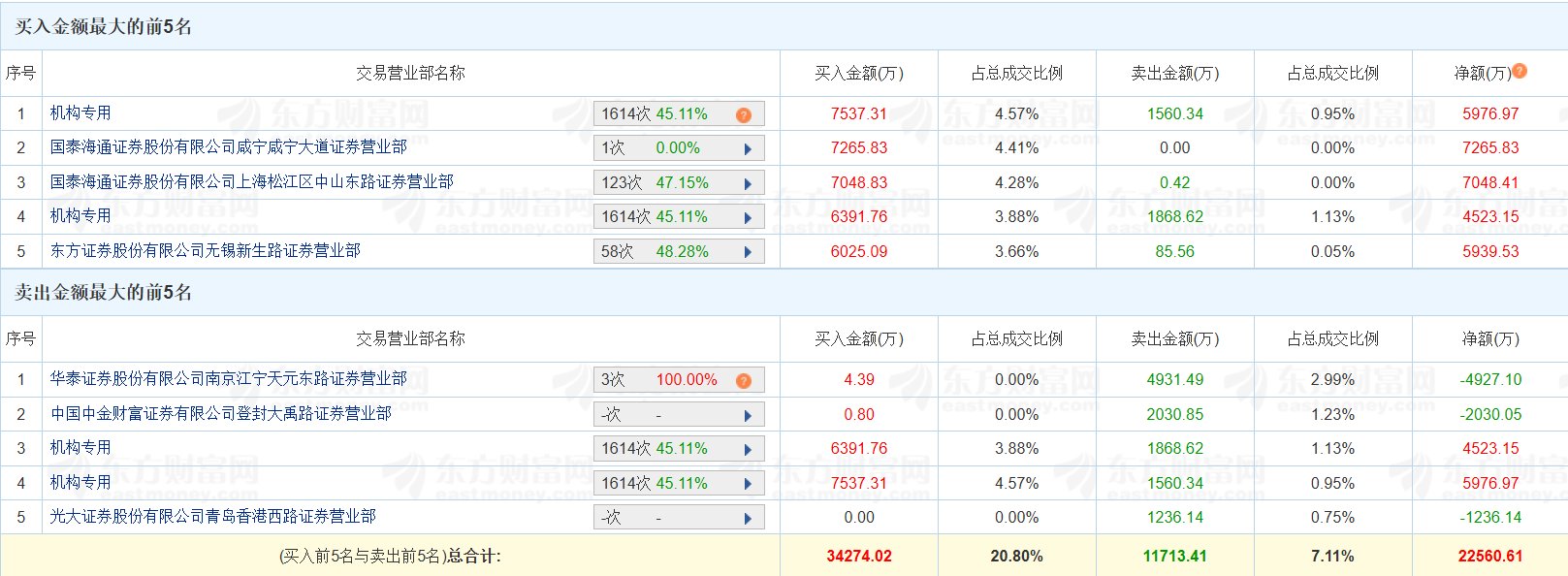The width and height of the screenshot is (1568, 576).
Task: Click the 卖出金额最大的前5名 section title
Action: [x=103, y=293]
